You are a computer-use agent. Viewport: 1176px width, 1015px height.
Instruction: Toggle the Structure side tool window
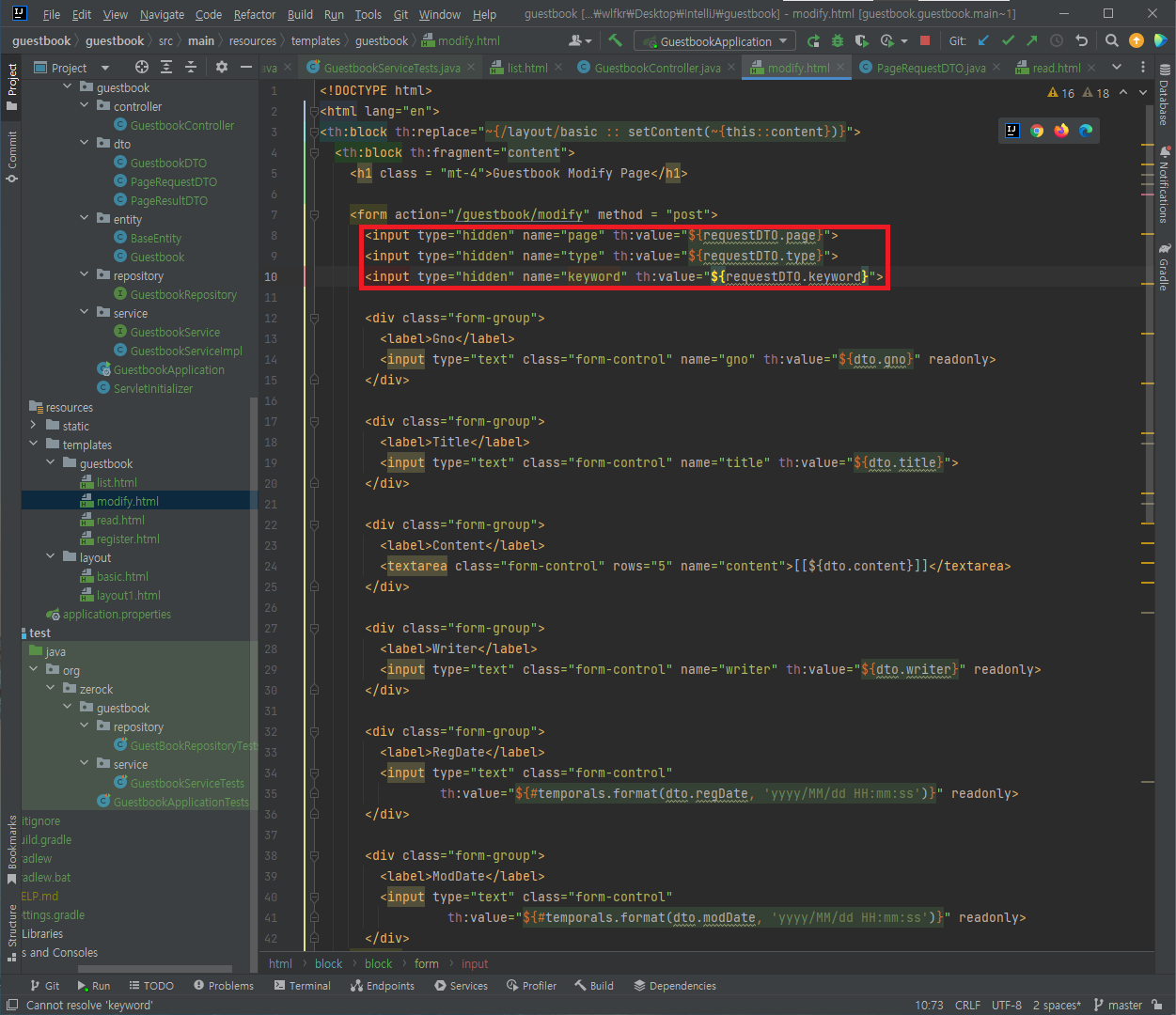click(x=11, y=931)
